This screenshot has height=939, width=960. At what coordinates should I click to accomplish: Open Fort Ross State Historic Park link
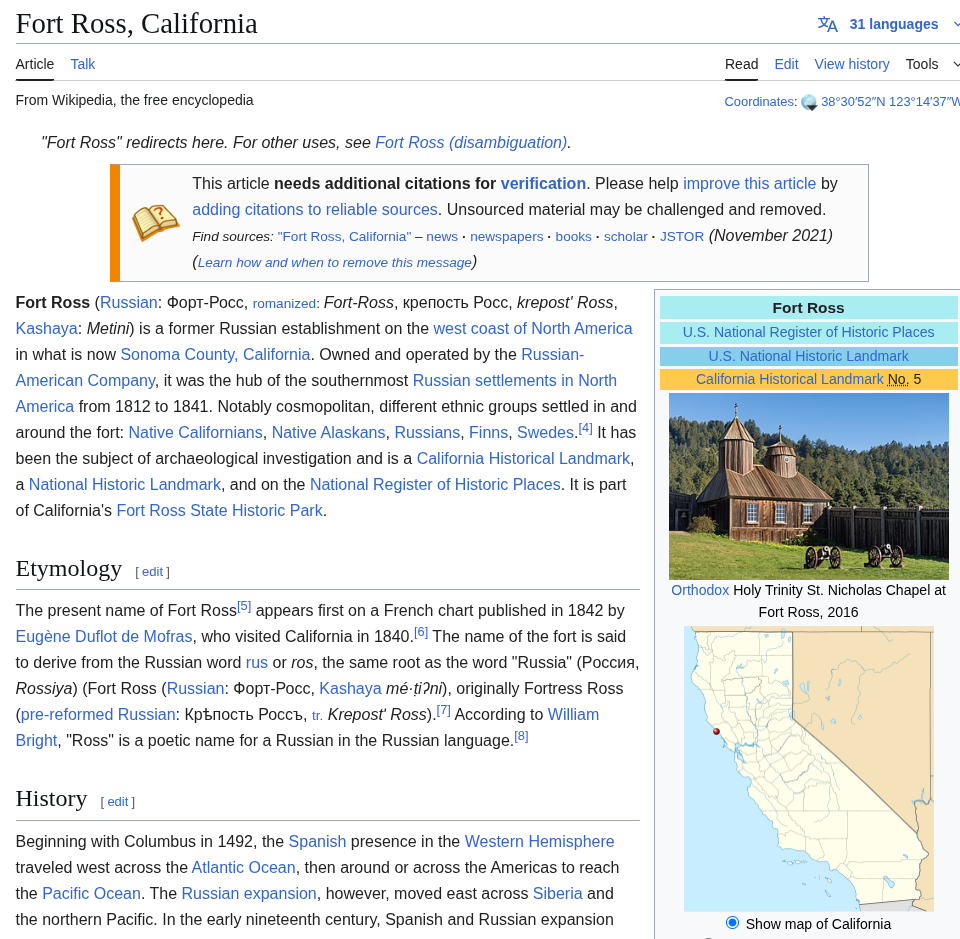pyautogui.click(x=219, y=511)
